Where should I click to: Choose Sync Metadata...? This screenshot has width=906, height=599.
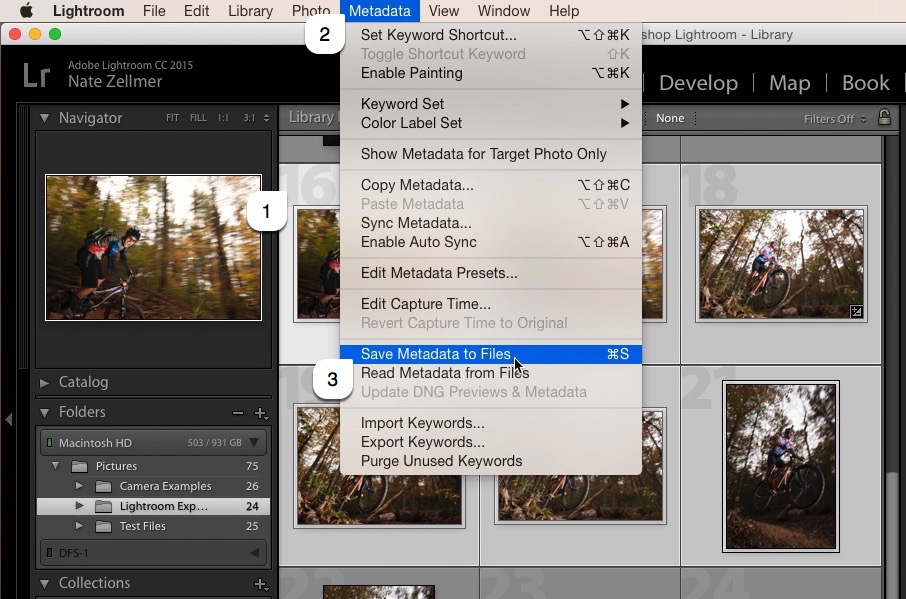491,223
